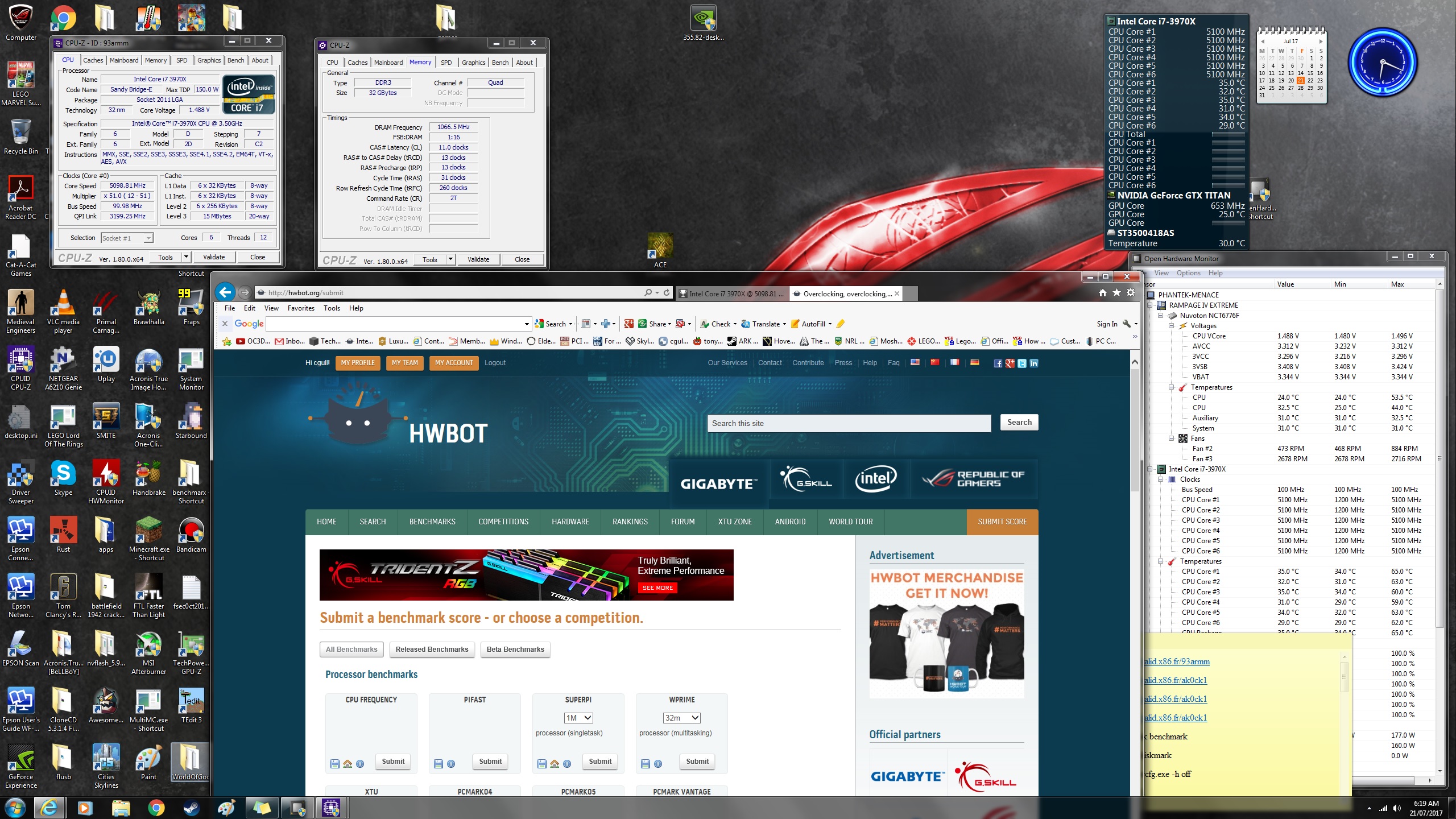Click save icon under CPU FREQUENCY benchmark

335,764
